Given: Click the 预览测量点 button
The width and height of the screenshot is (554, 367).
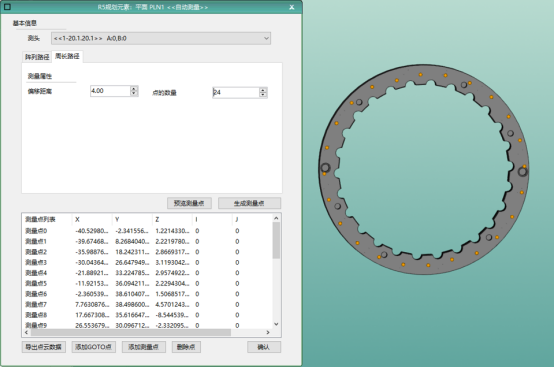Looking at the screenshot, I should [x=189, y=203].
